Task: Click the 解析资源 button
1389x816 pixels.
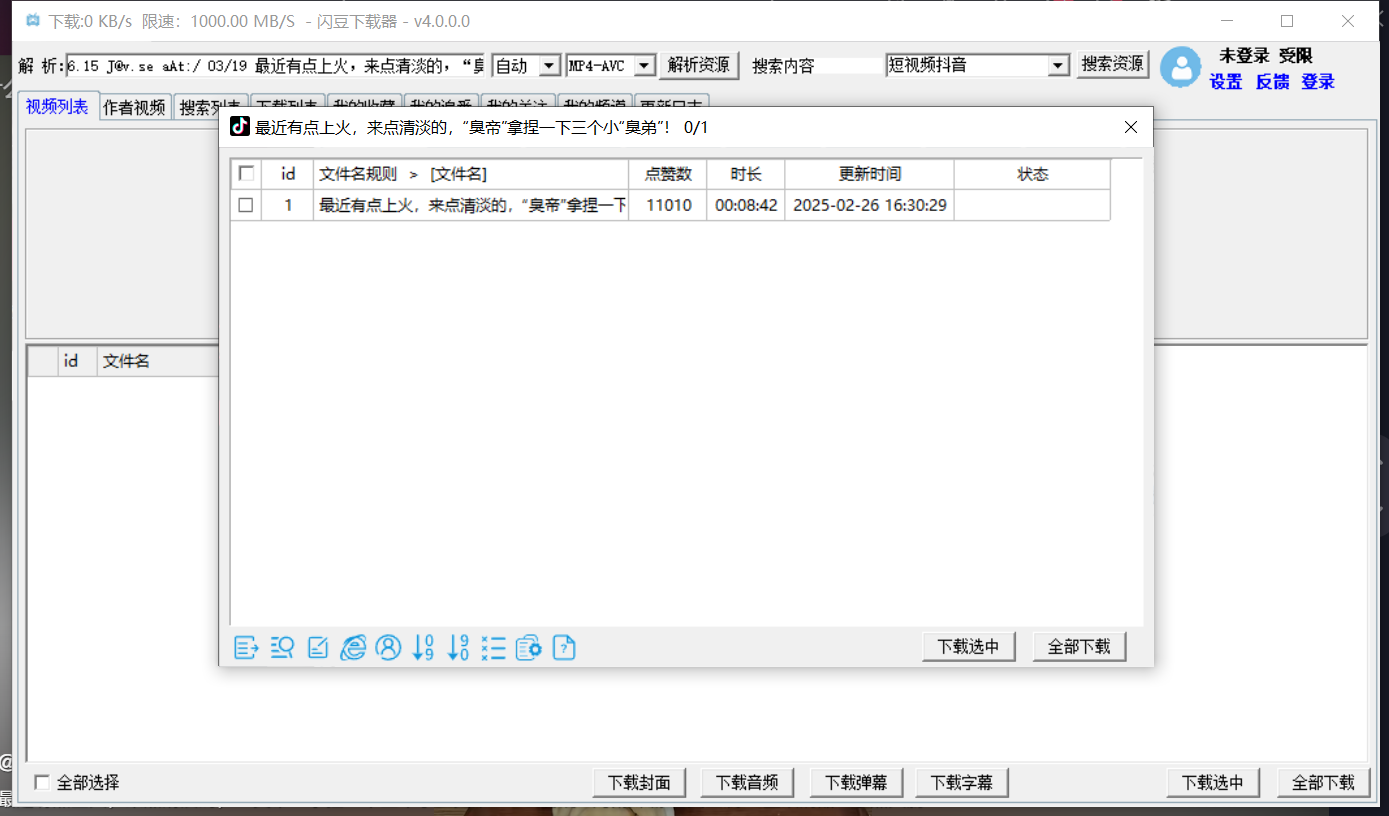Action: [x=698, y=65]
